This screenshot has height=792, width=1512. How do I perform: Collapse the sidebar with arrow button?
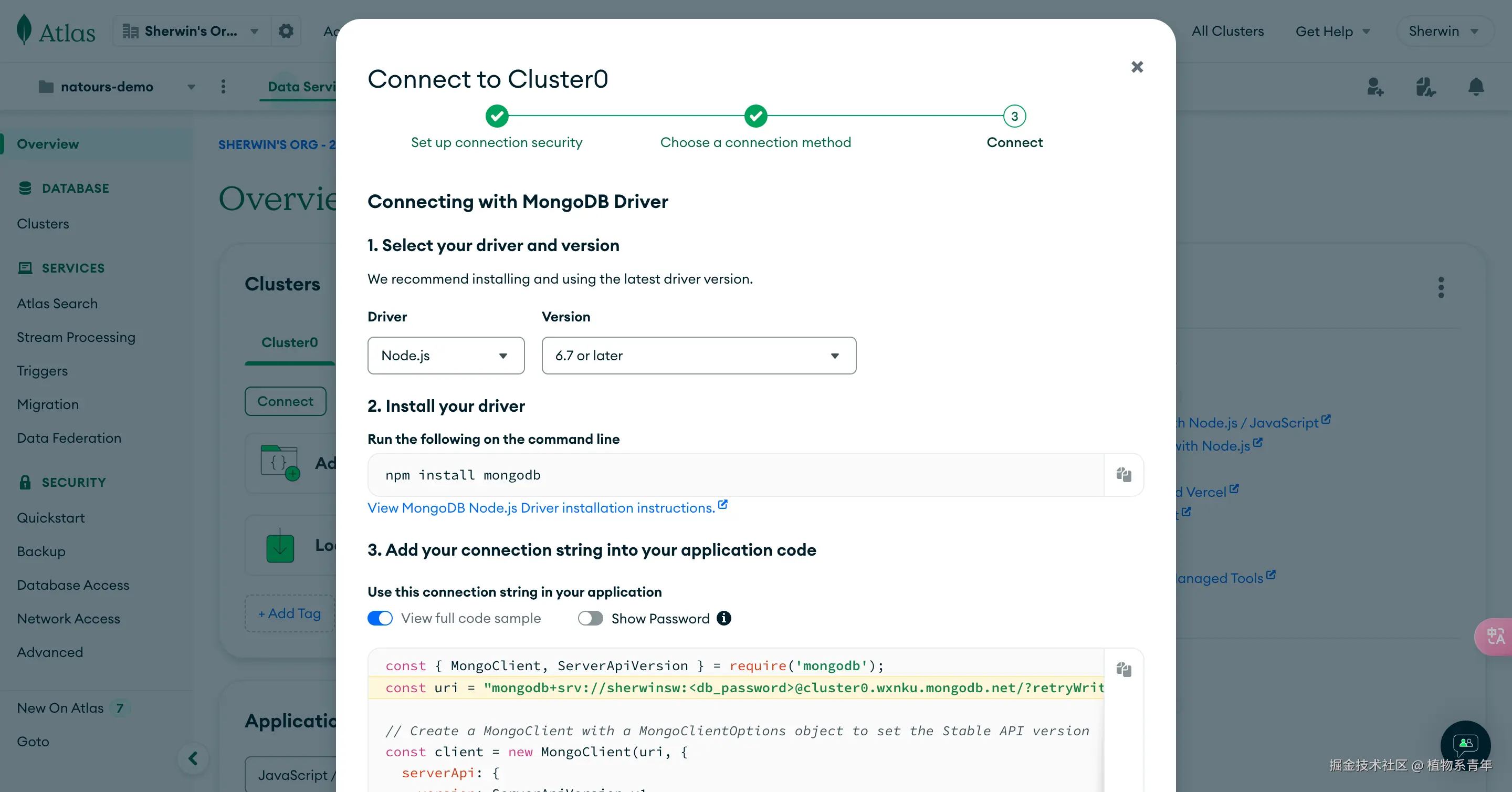pyautogui.click(x=193, y=758)
